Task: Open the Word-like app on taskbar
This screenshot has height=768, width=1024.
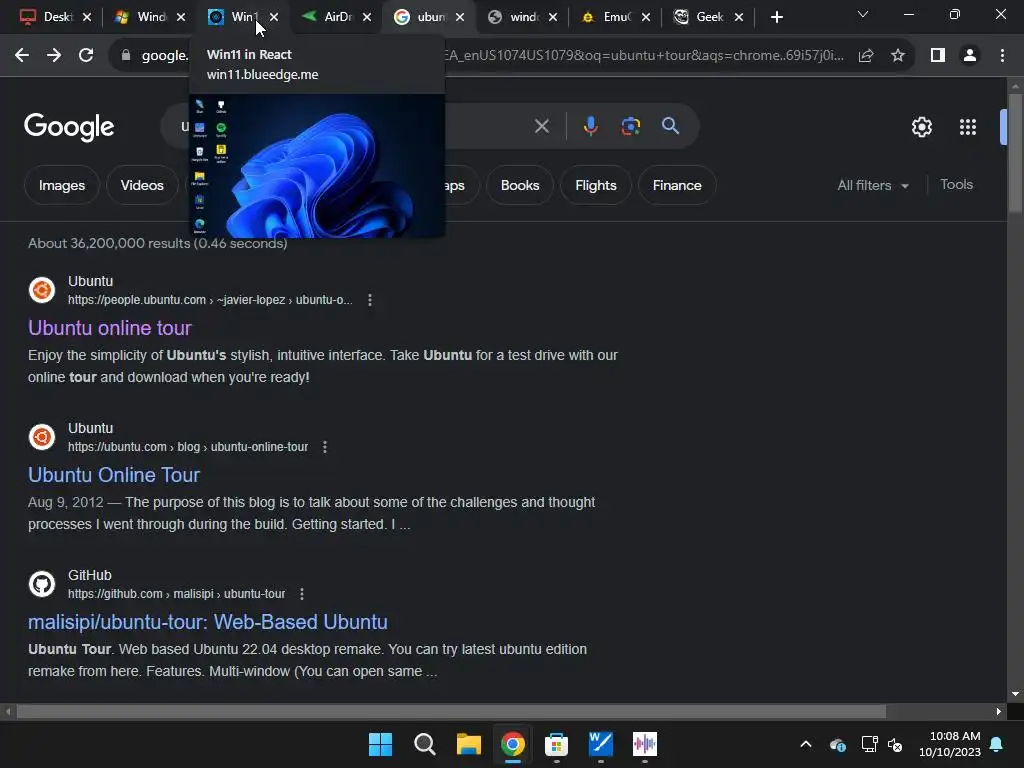Action: [x=601, y=744]
